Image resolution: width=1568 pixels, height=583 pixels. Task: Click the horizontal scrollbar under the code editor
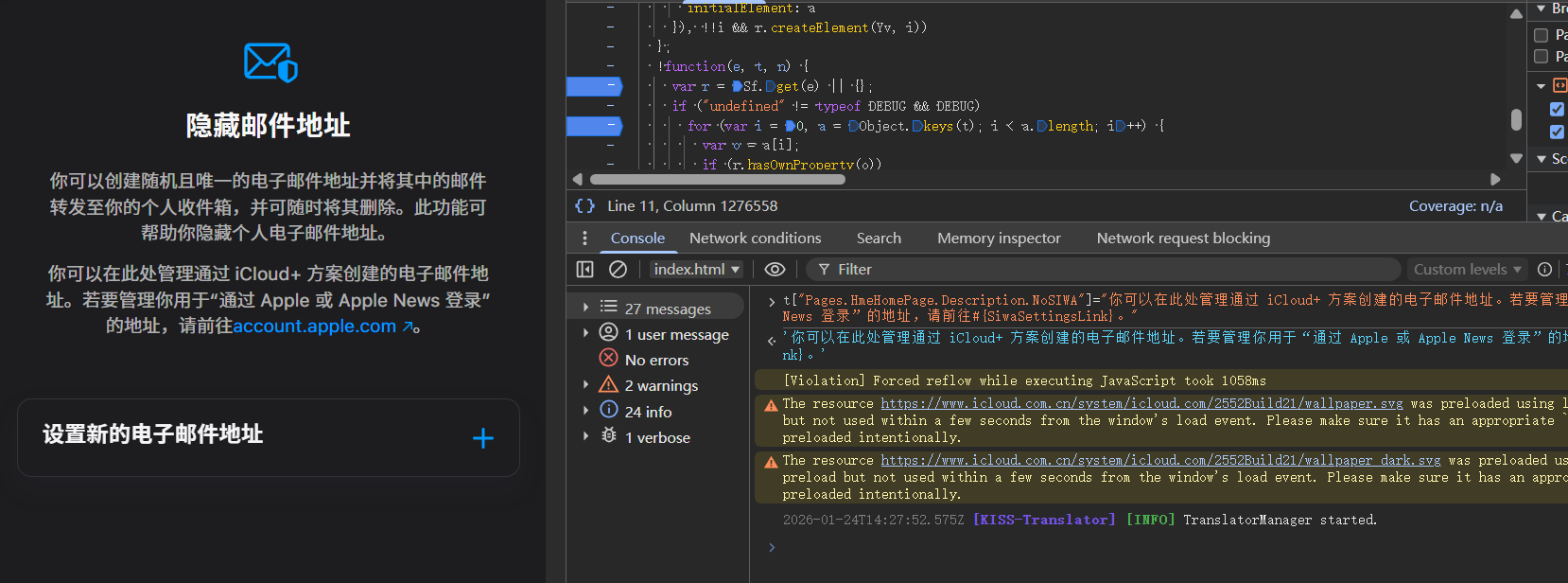(x=717, y=179)
